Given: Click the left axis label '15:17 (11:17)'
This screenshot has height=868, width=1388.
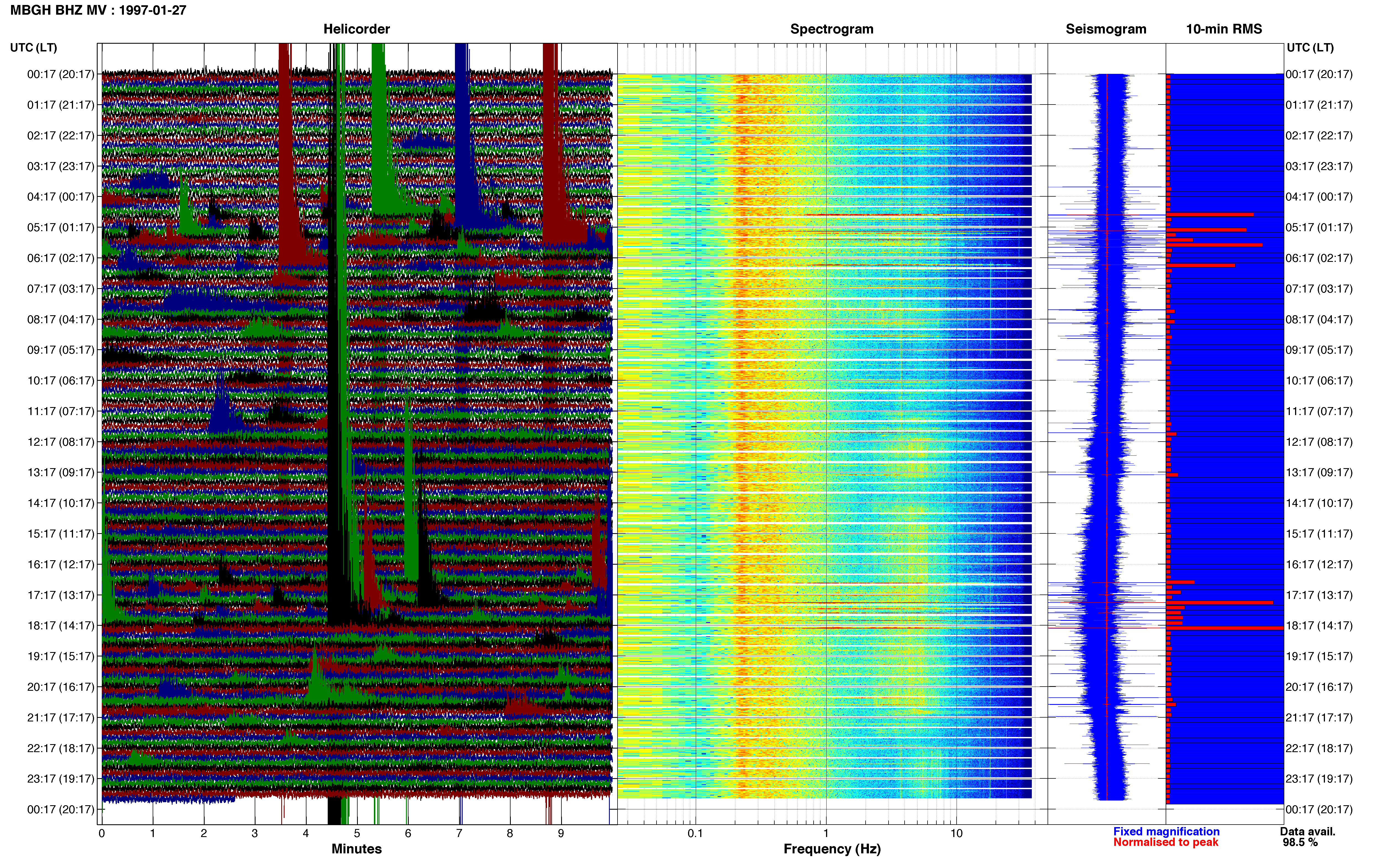Looking at the screenshot, I should [x=61, y=534].
